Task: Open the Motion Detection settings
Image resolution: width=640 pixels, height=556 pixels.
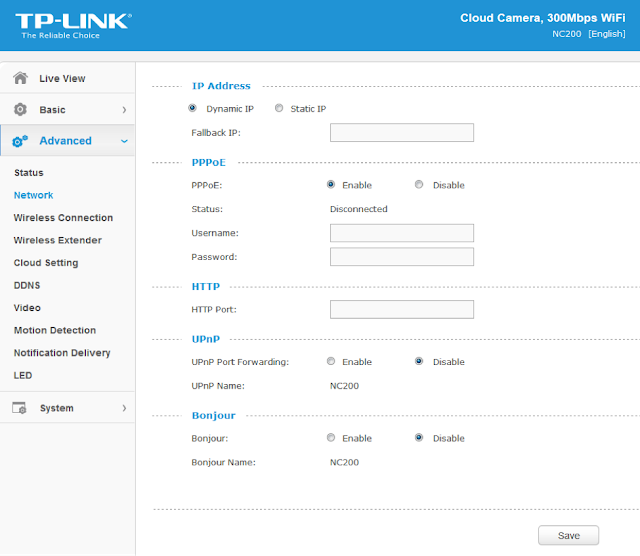Action: click(55, 330)
